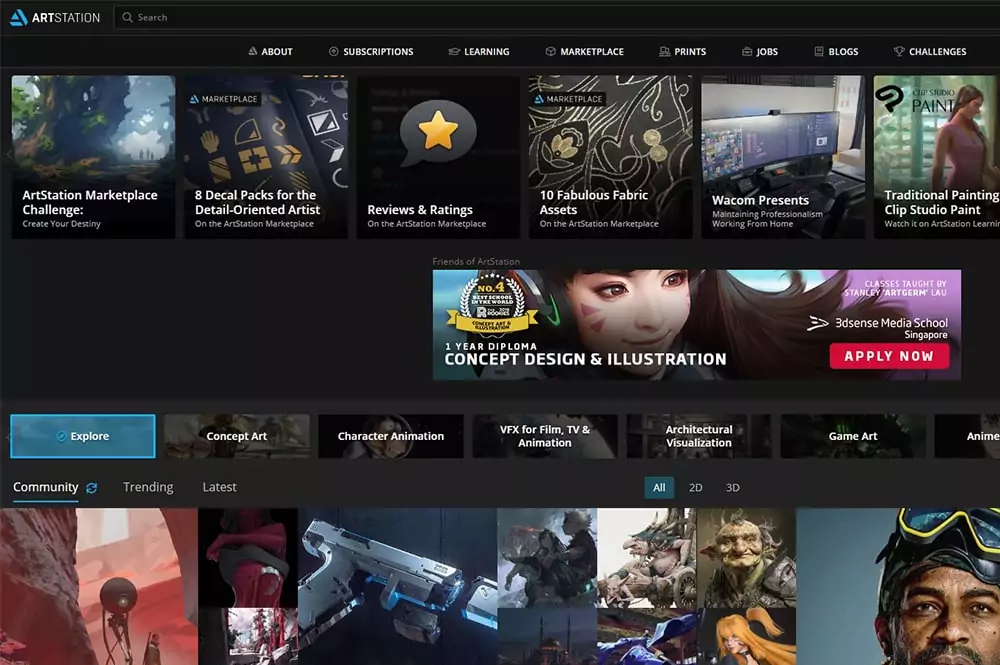1000x665 pixels.
Task: Switch to the Latest tab
Action: pos(219,487)
